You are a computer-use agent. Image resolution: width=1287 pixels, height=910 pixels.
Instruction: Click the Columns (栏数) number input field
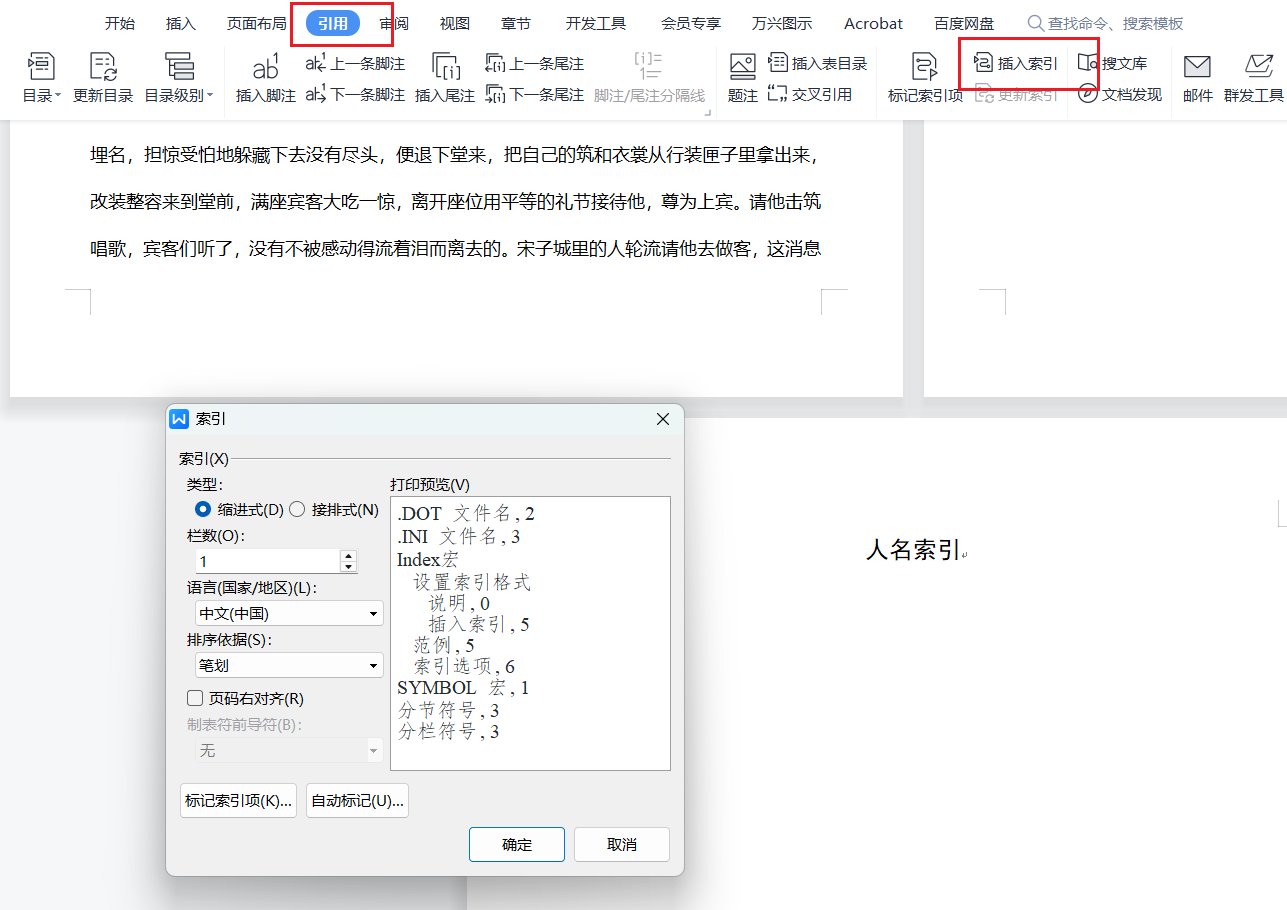[x=267, y=561]
